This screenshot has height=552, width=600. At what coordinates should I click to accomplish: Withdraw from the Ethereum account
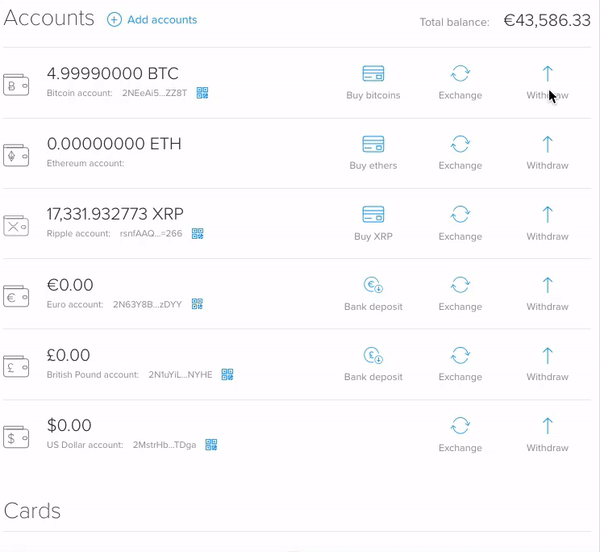pos(547,152)
